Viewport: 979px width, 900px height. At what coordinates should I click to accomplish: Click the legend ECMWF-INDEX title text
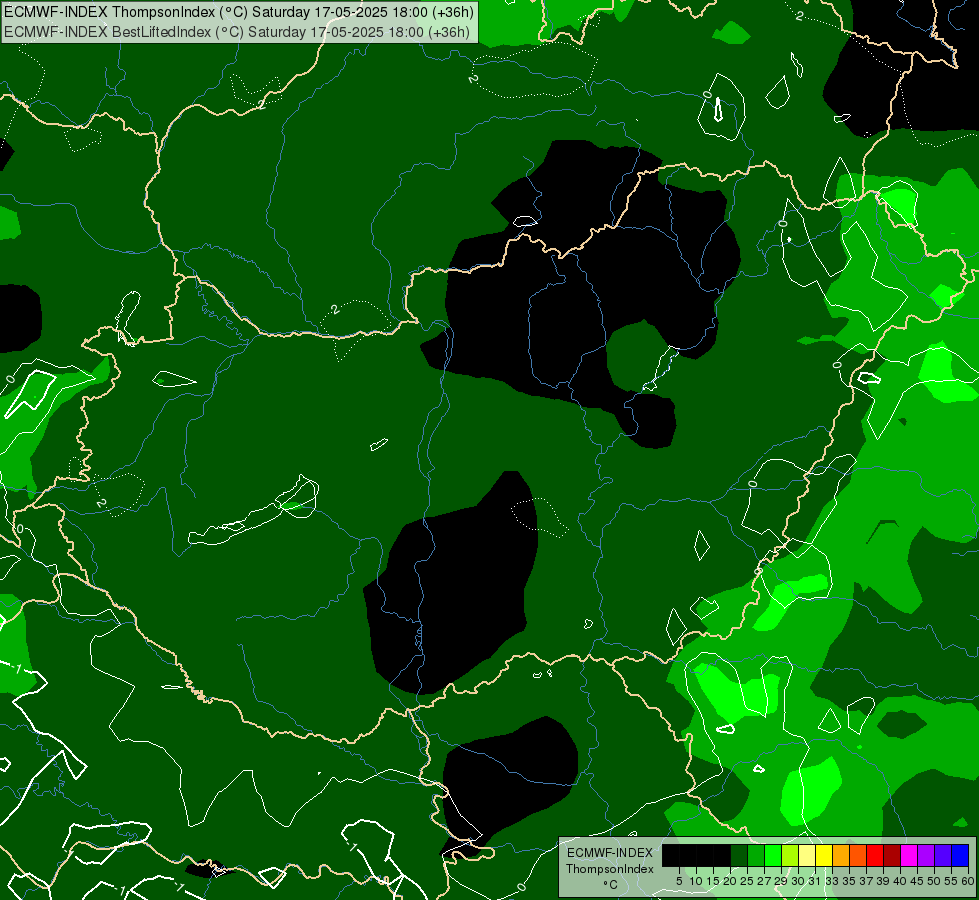point(610,853)
